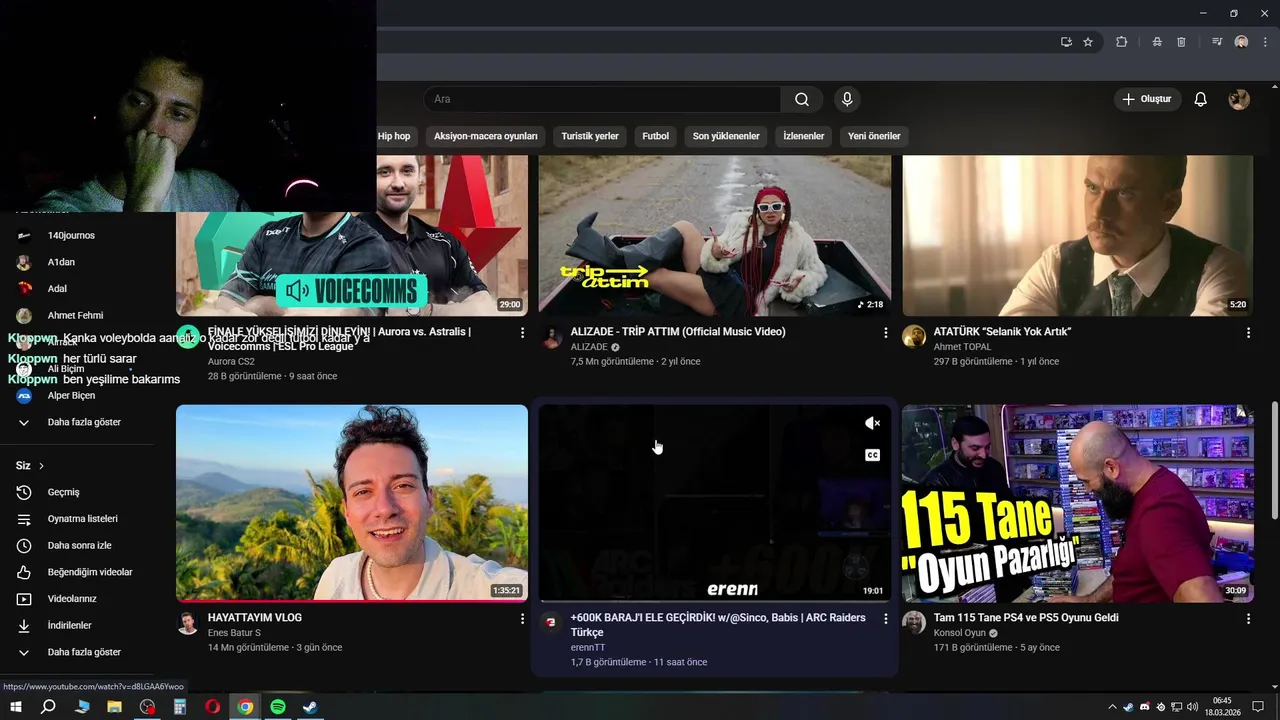Open the Alper Biçen subscription
The image size is (1280, 720).
click(x=71, y=396)
